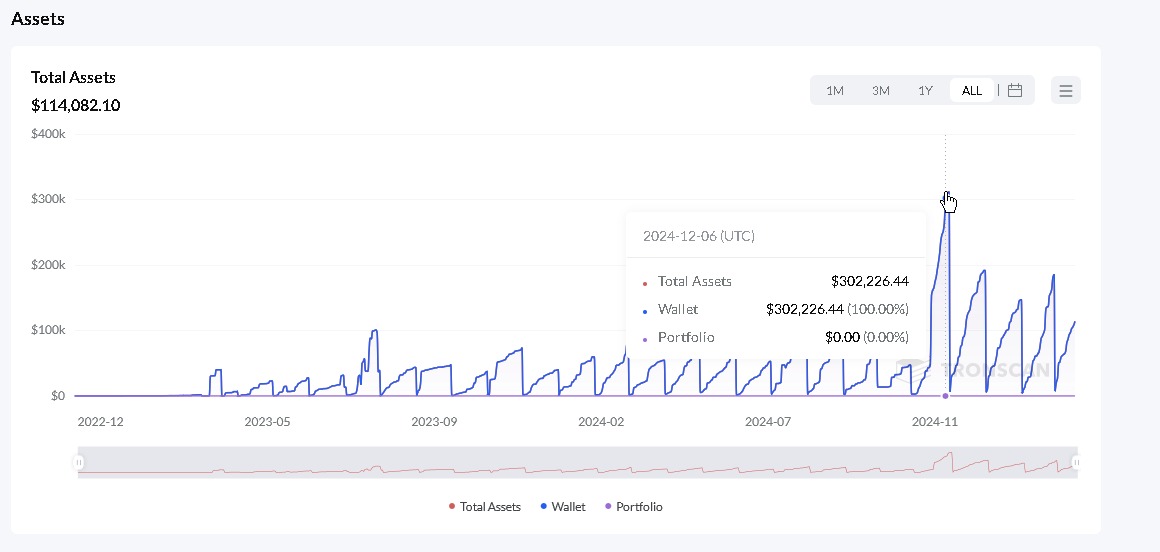Click the tooltip date 2024-12-06 (UTC)
Screen dimensions: 1160x552
click(699, 237)
